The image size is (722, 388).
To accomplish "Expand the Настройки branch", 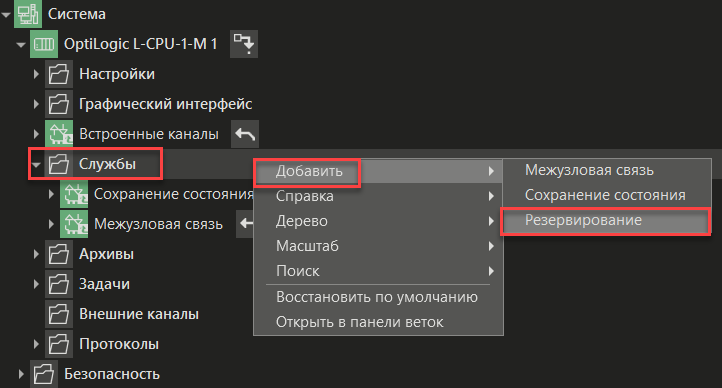I will [x=36, y=74].
